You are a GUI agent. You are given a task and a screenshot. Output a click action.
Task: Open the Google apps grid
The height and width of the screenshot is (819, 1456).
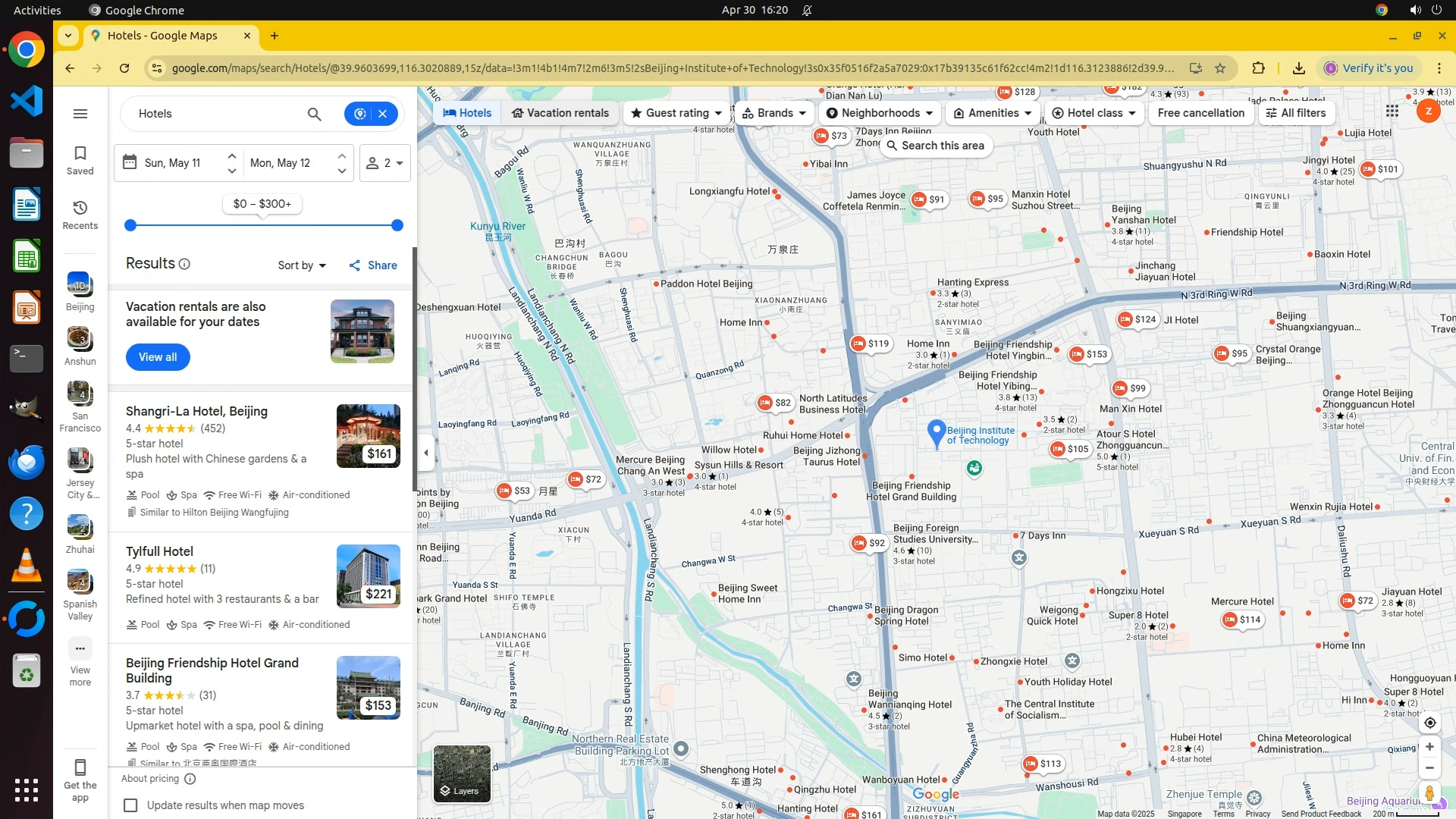tap(1392, 111)
